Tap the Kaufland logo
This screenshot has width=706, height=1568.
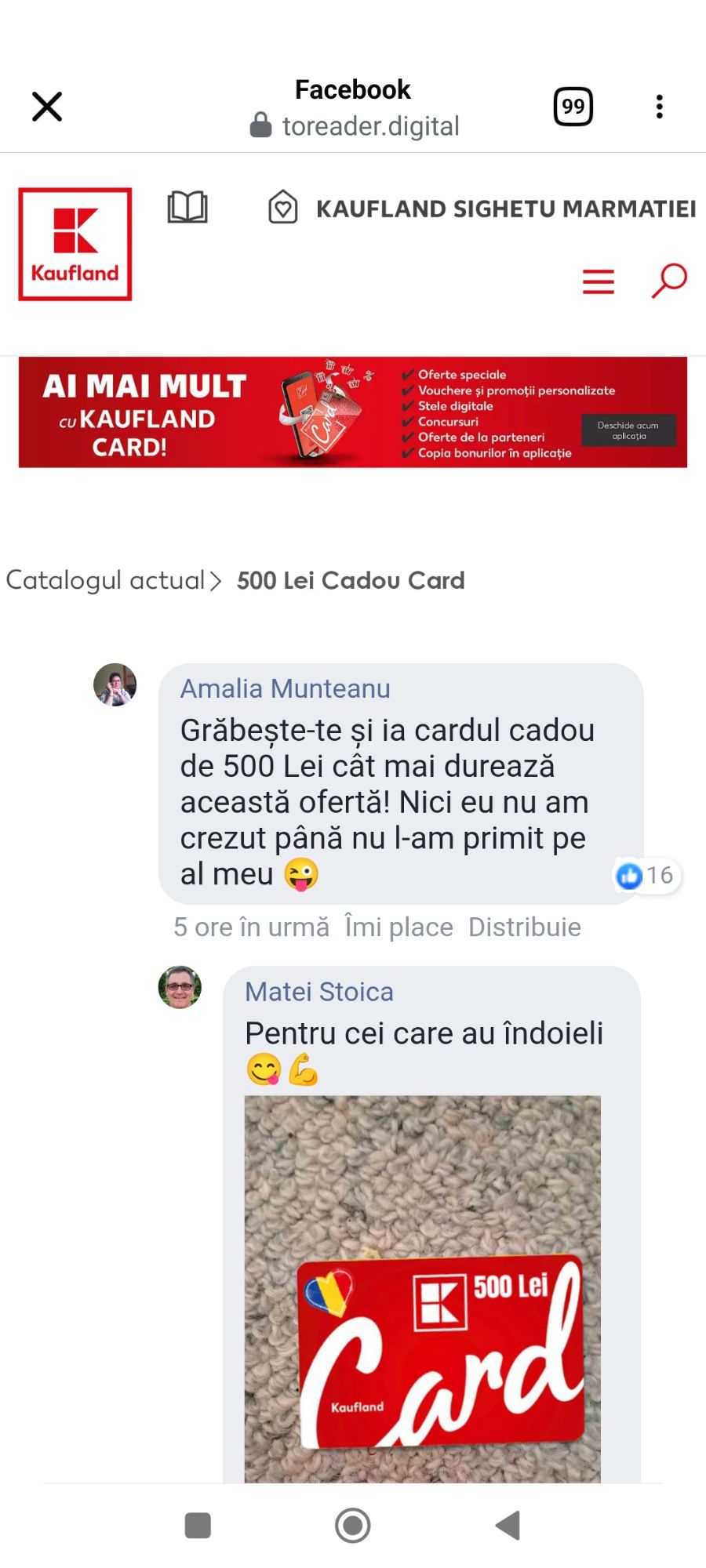pyautogui.click(x=75, y=244)
